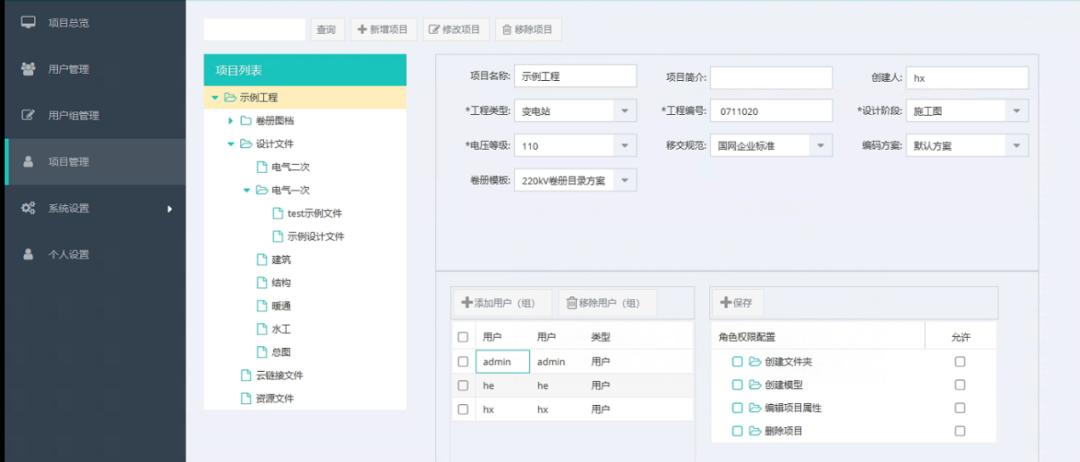The image size is (1080, 462).
Task: Click the 创建模型 folder icon
Action: [755, 385]
